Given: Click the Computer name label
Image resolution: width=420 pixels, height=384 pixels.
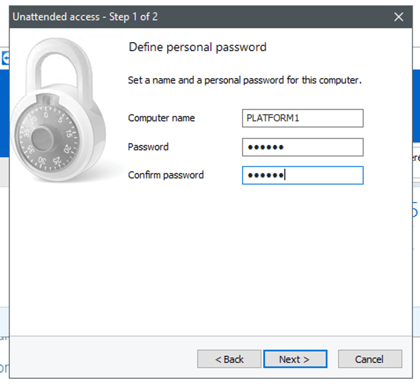Looking at the screenshot, I should coord(161,118).
